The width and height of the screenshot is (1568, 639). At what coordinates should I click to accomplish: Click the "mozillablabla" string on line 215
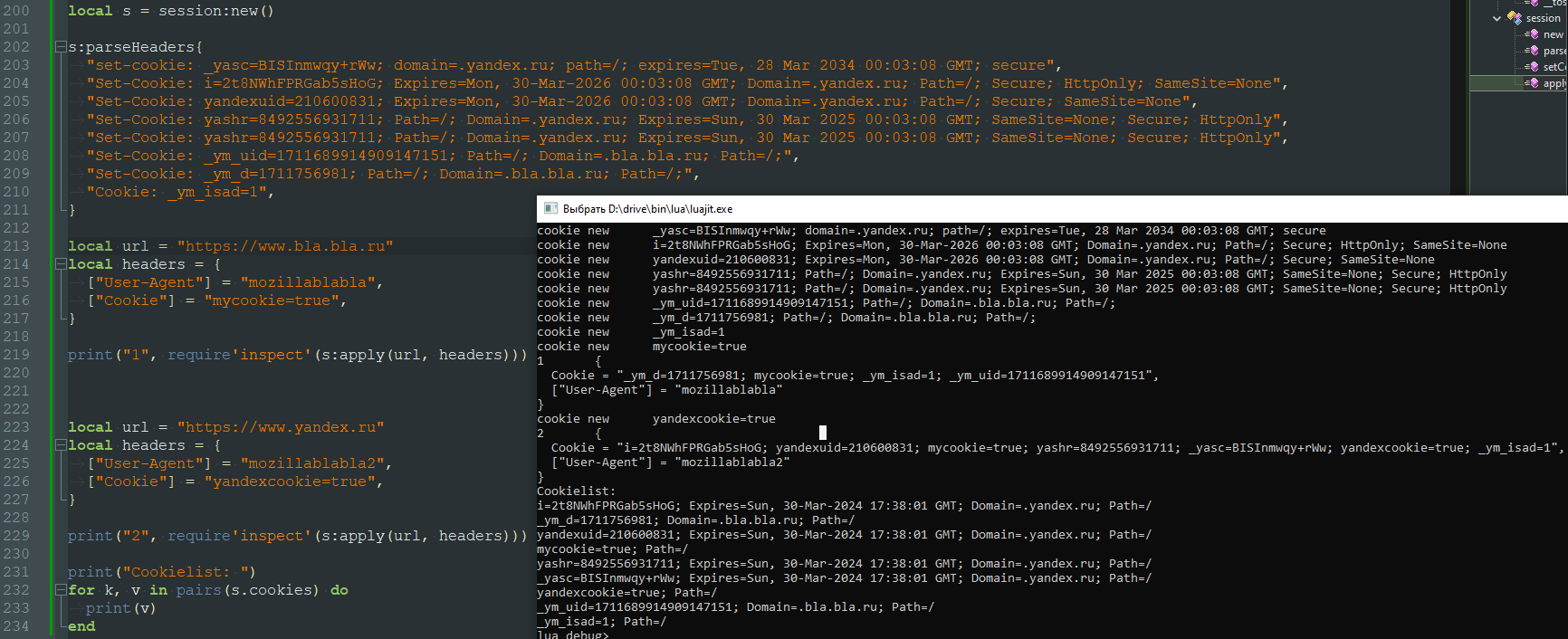tap(308, 282)
